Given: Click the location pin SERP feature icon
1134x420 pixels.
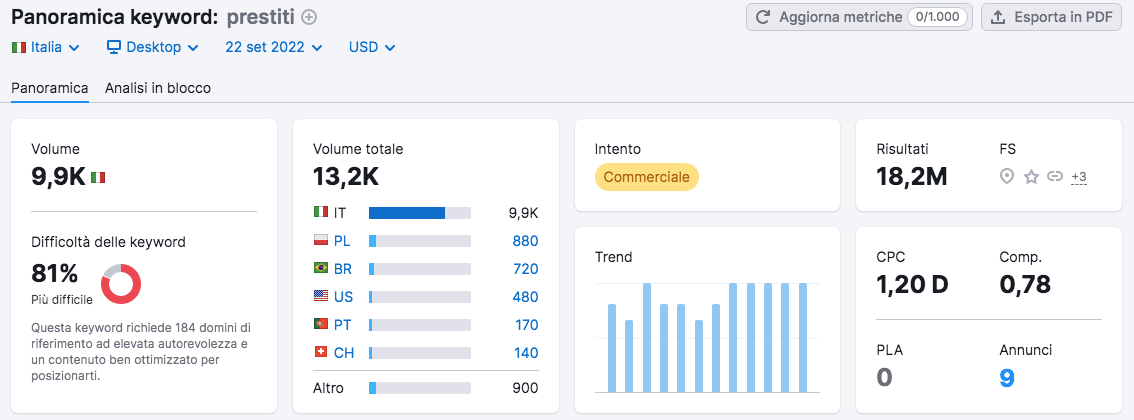Looking at the screenshot, I should [x=1007, y=177].
